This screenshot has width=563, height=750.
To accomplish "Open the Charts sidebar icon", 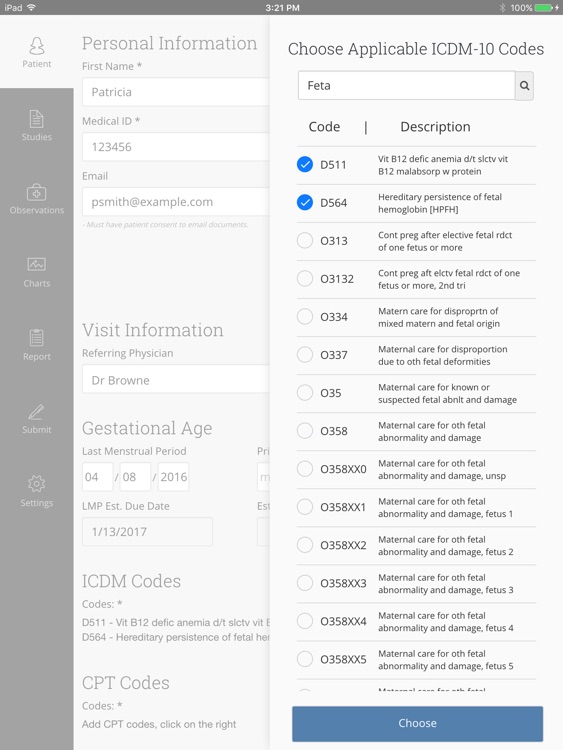I will coord(36,264).
